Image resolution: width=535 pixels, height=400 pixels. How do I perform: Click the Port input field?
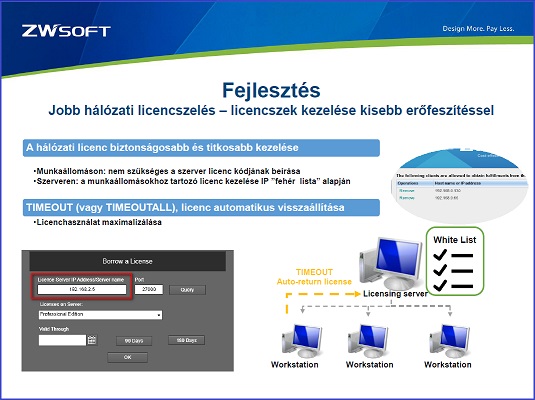149,289
